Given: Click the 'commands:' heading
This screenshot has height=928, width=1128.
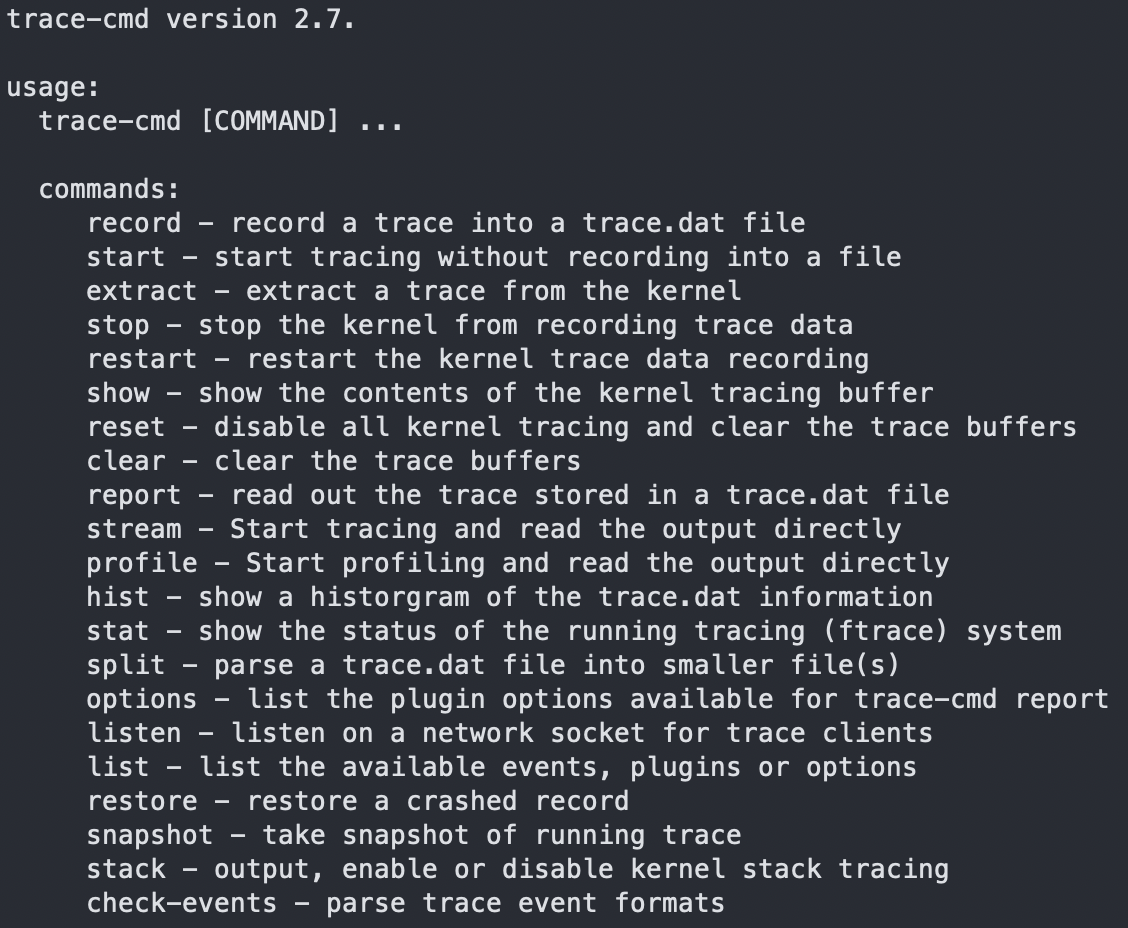Looking at the screenshot, I should click(109, 189).
